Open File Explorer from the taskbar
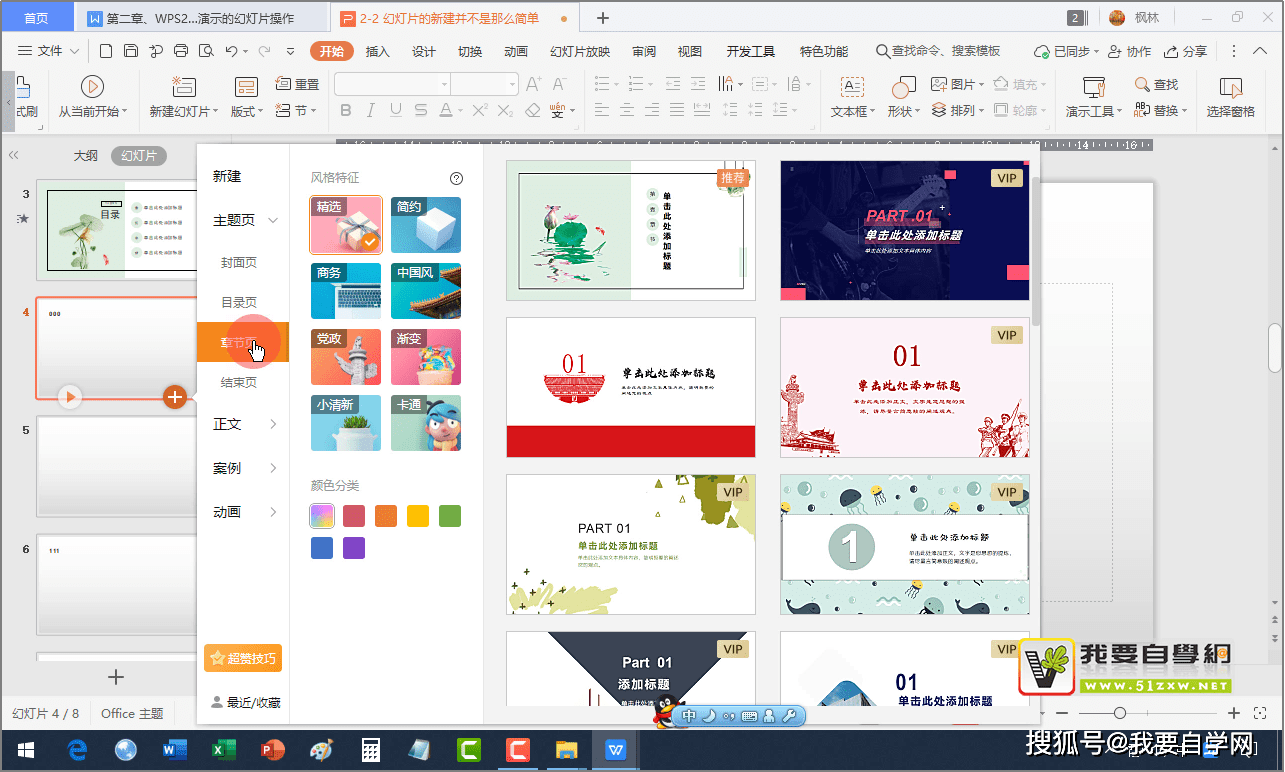The height and width of the screenshot is (772, 1285). tap(566, 750)
